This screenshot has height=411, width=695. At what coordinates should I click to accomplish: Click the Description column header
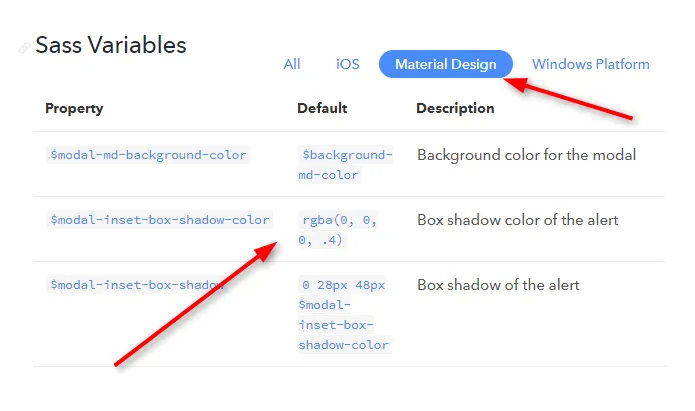tap(455, 109)
